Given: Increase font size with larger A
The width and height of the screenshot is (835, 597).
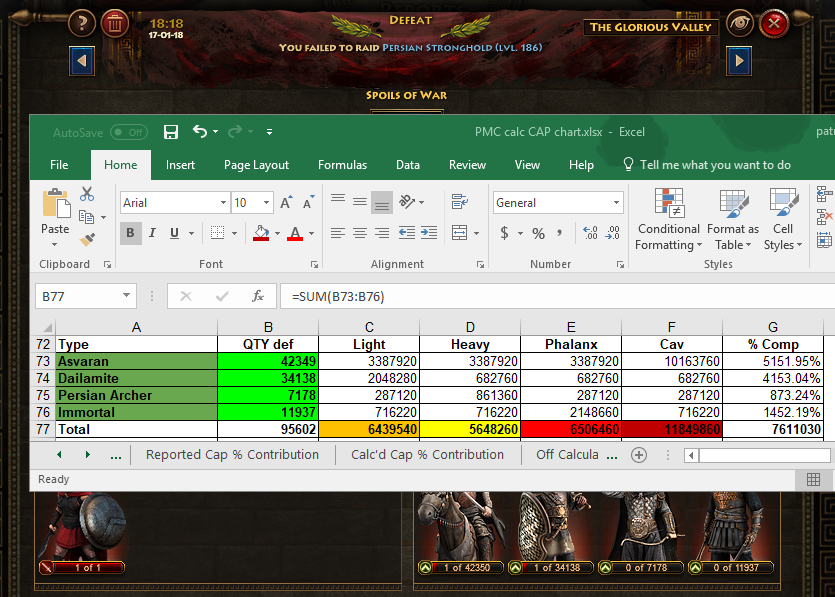Looking at the screenshot, I should (286, 202).
